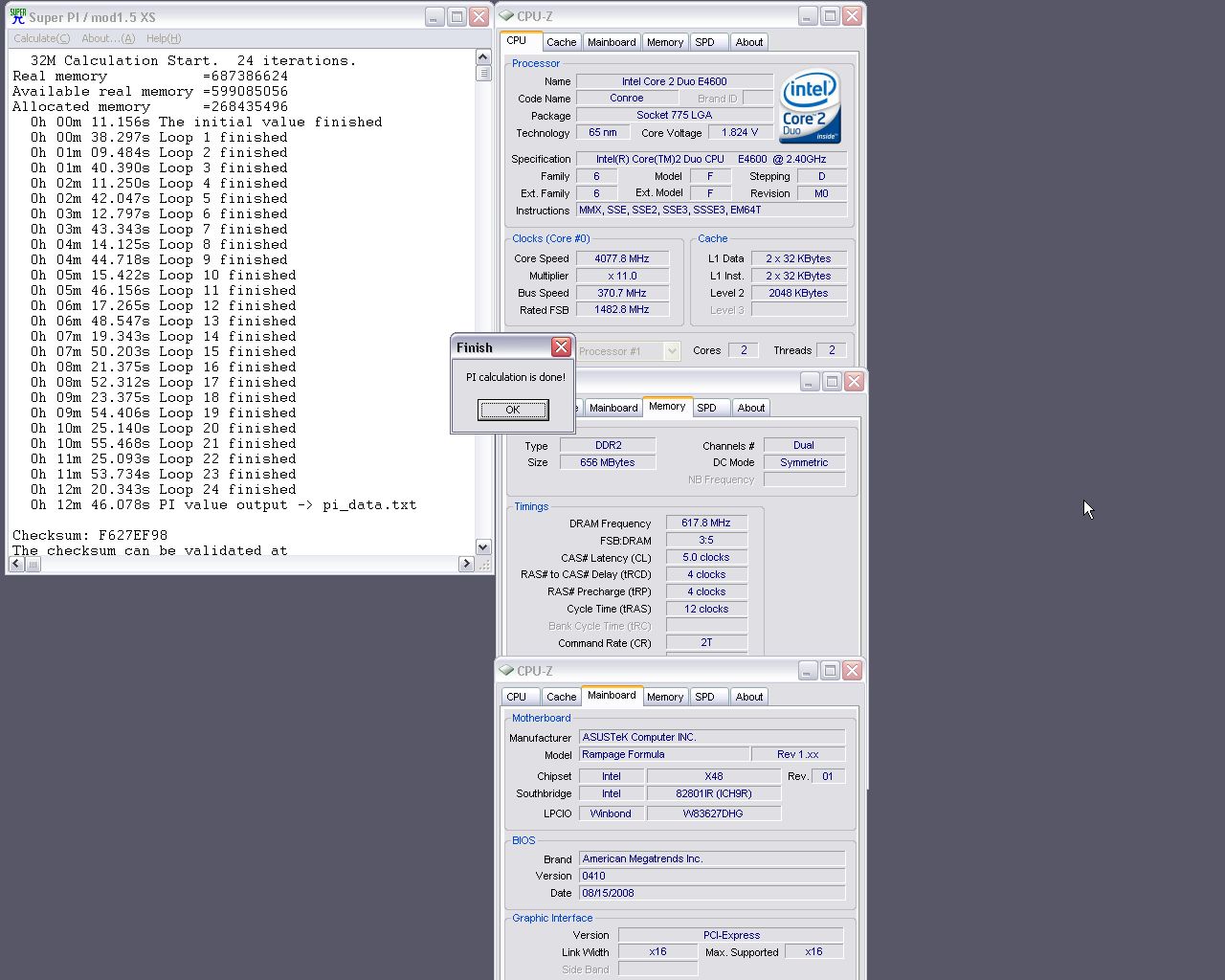The image size is (1225, 980).
Task: Click the CPU-Z icon in top window title bar
Action: (506, 16)
